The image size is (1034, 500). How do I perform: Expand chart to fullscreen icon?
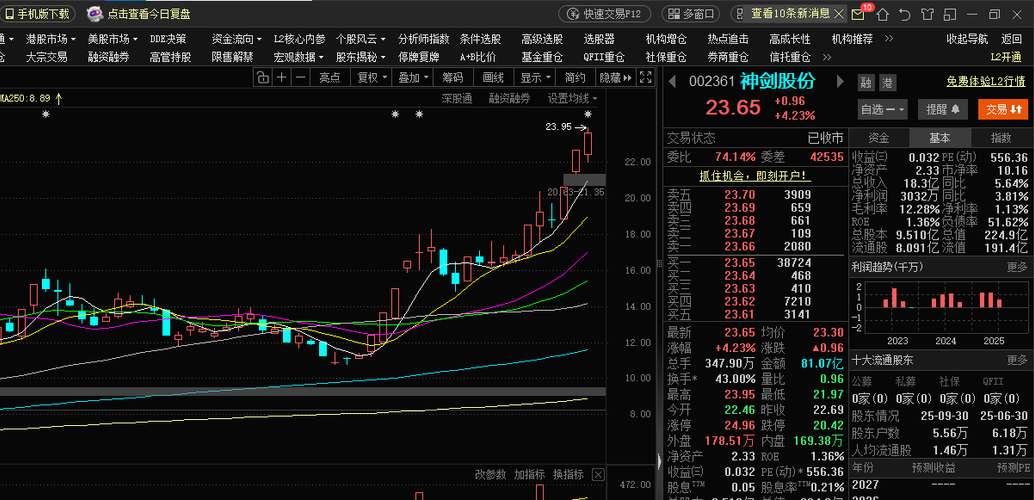[646, 78]
